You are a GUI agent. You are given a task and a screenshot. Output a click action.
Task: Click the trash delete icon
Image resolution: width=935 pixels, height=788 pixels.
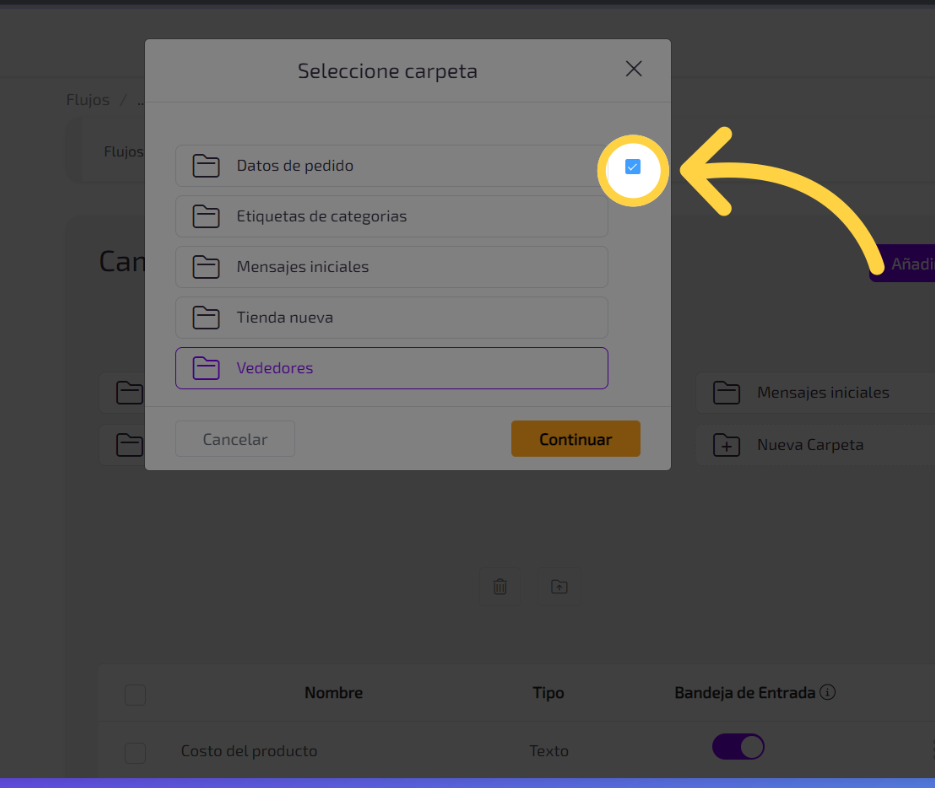coord(500,587)
